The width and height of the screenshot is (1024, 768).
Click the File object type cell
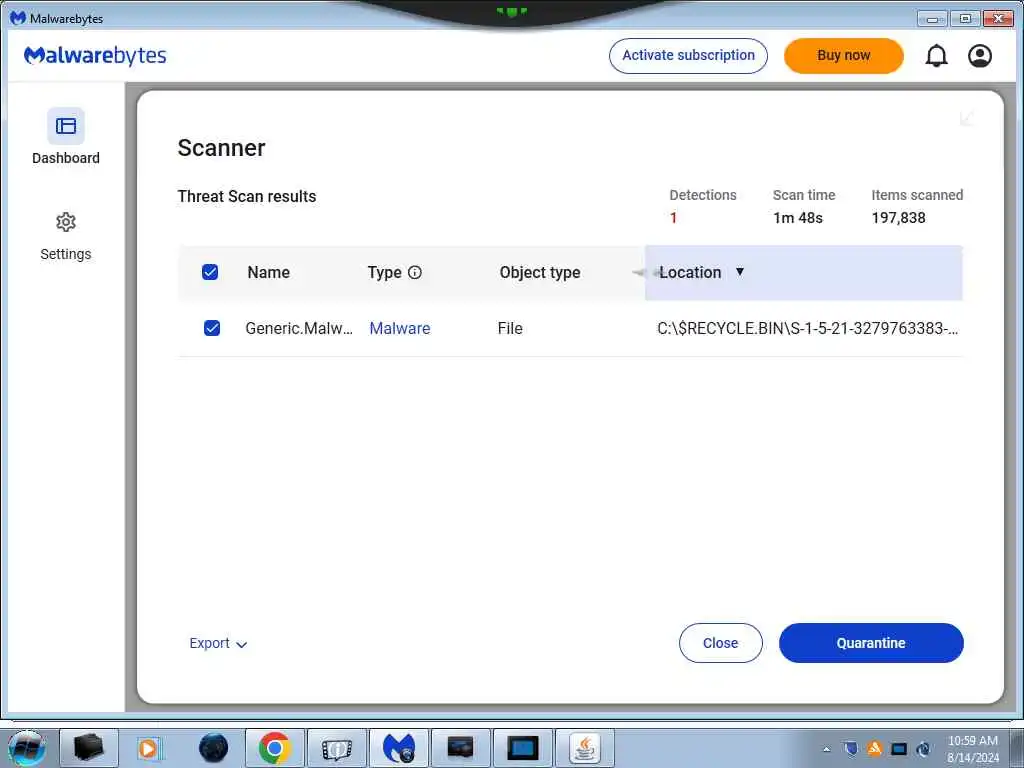pos(510,328)
